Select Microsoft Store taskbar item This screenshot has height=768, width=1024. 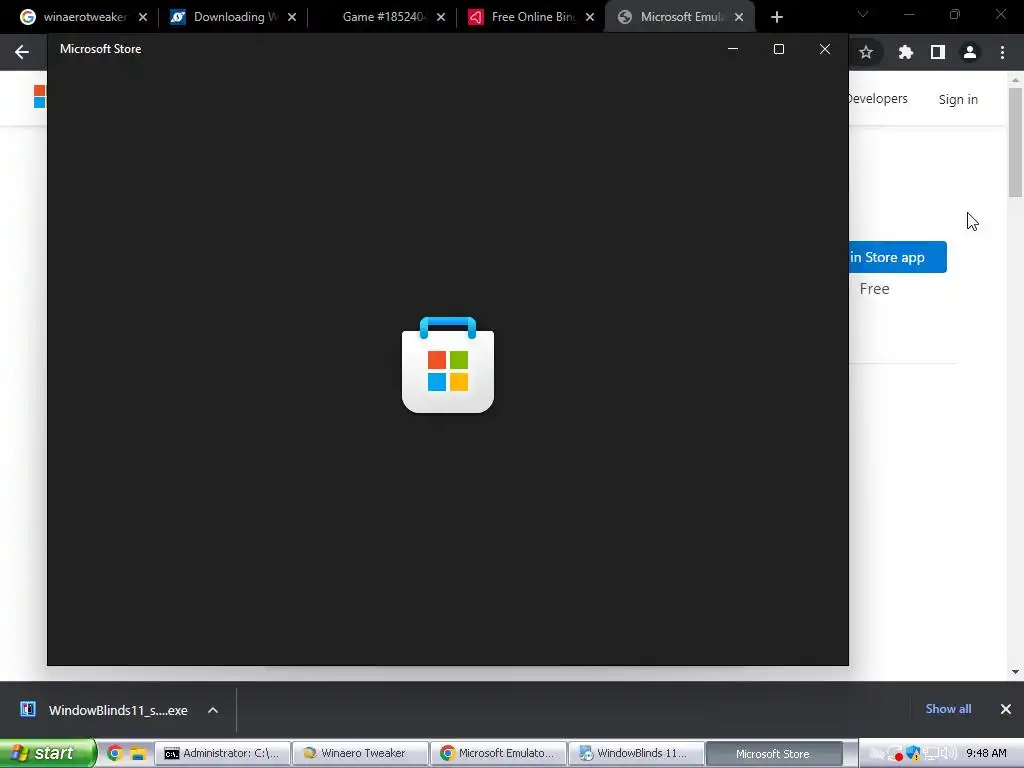click(774, 753)
